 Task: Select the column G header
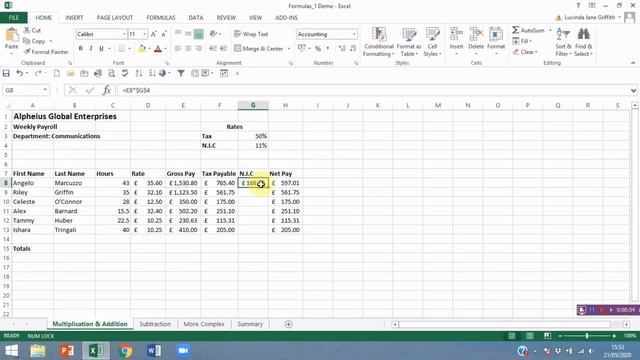253,105
